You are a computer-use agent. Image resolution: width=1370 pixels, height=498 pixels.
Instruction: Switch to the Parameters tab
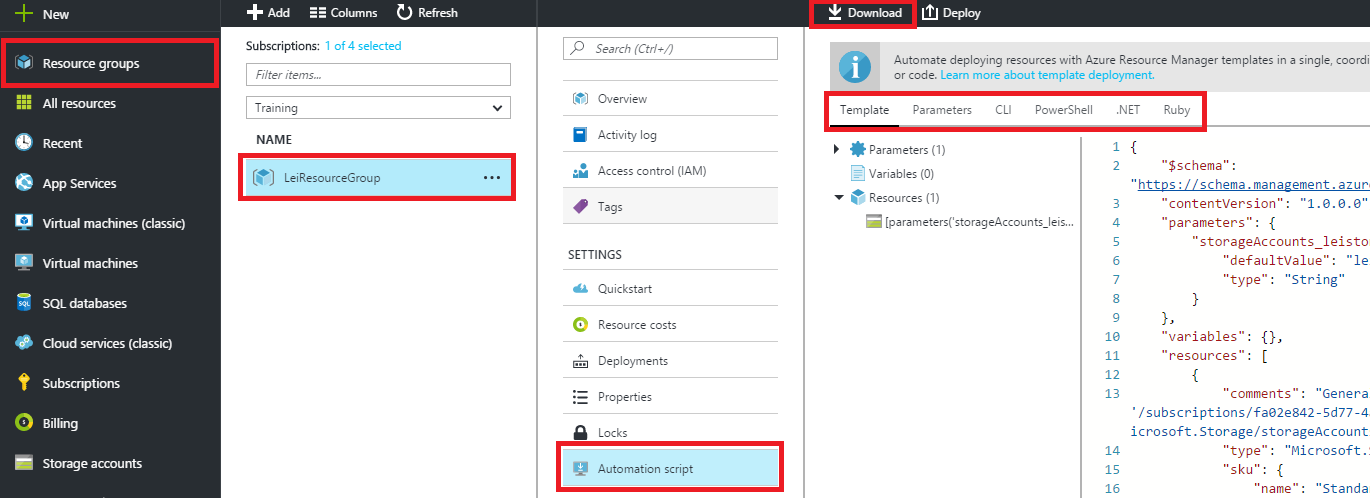pos(942,110)
